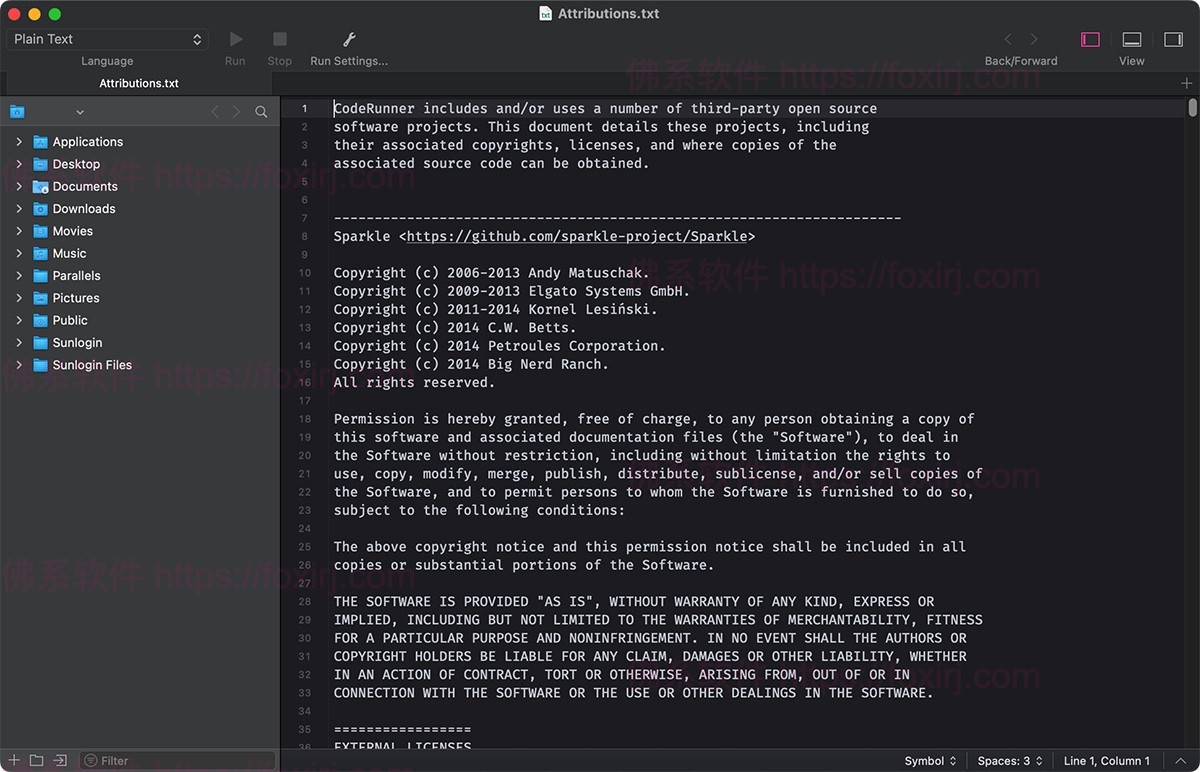Toggle the sidebar visibility in the View group
The height and width of the screenshot is (772, 1200).
point(1091,40)
